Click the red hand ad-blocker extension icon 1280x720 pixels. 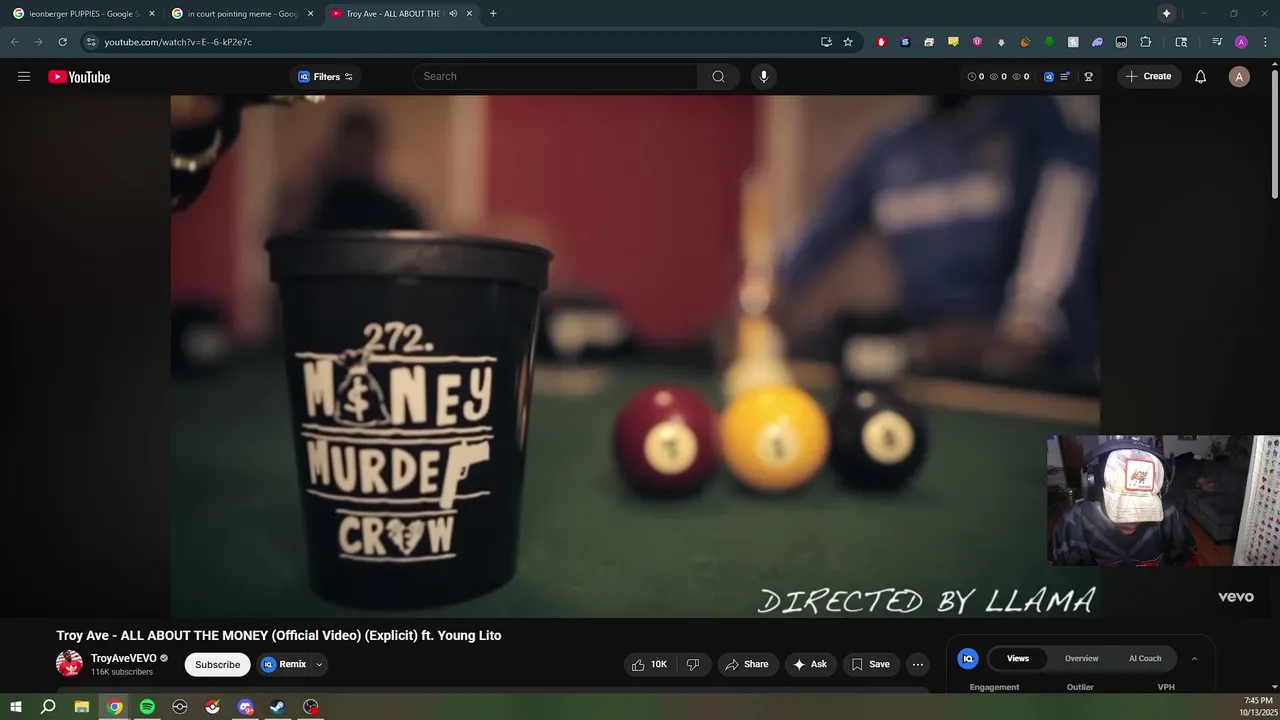[x=881, y=42]
